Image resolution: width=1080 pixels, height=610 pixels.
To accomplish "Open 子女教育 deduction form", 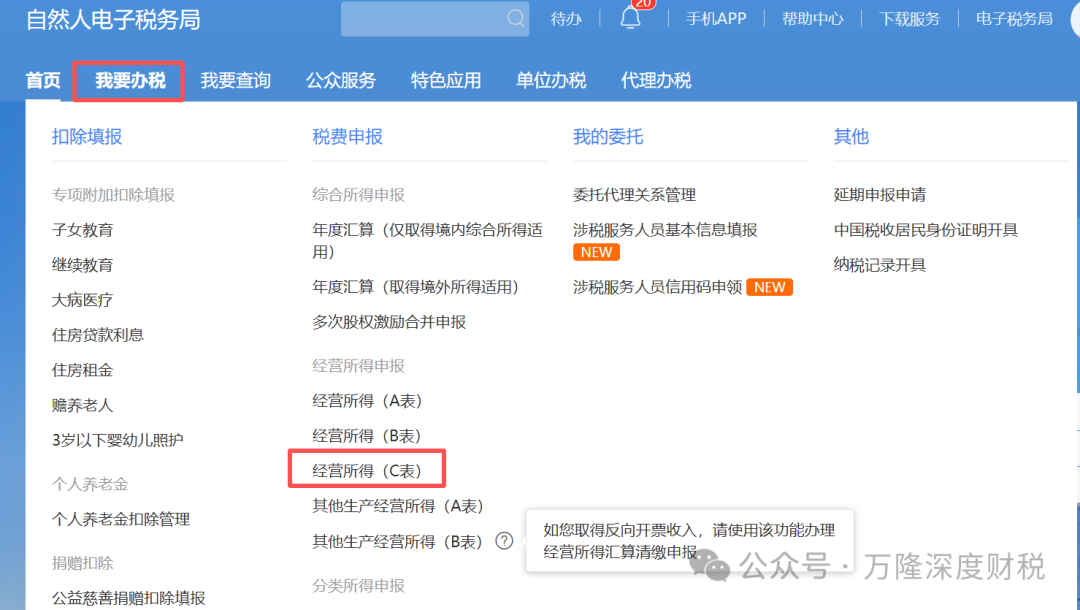I will click(83, 230).
